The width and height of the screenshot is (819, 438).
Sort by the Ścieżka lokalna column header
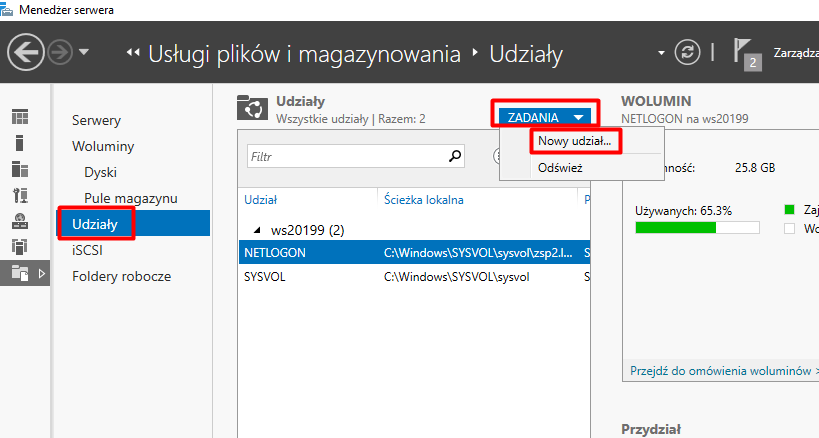point(424,199)
